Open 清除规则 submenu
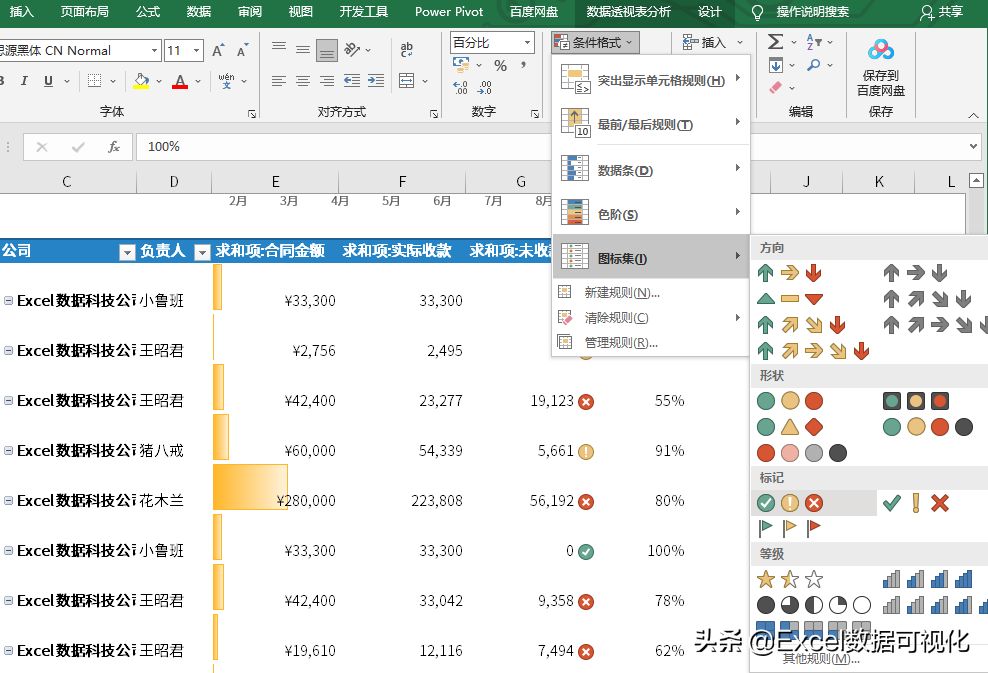Image resolution: width=988 pixels, height=673 pixels. point(651,318)
